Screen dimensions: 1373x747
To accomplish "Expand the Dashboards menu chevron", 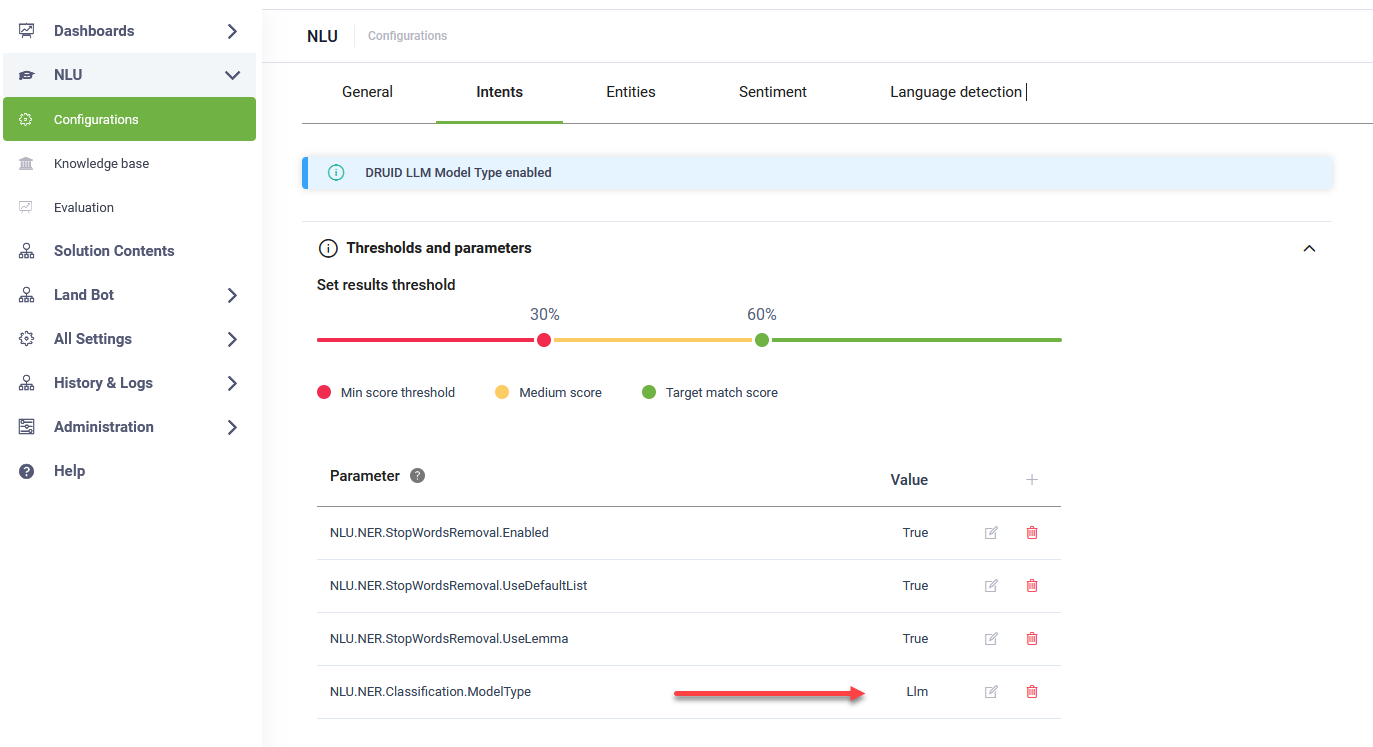I will point(232,31).
